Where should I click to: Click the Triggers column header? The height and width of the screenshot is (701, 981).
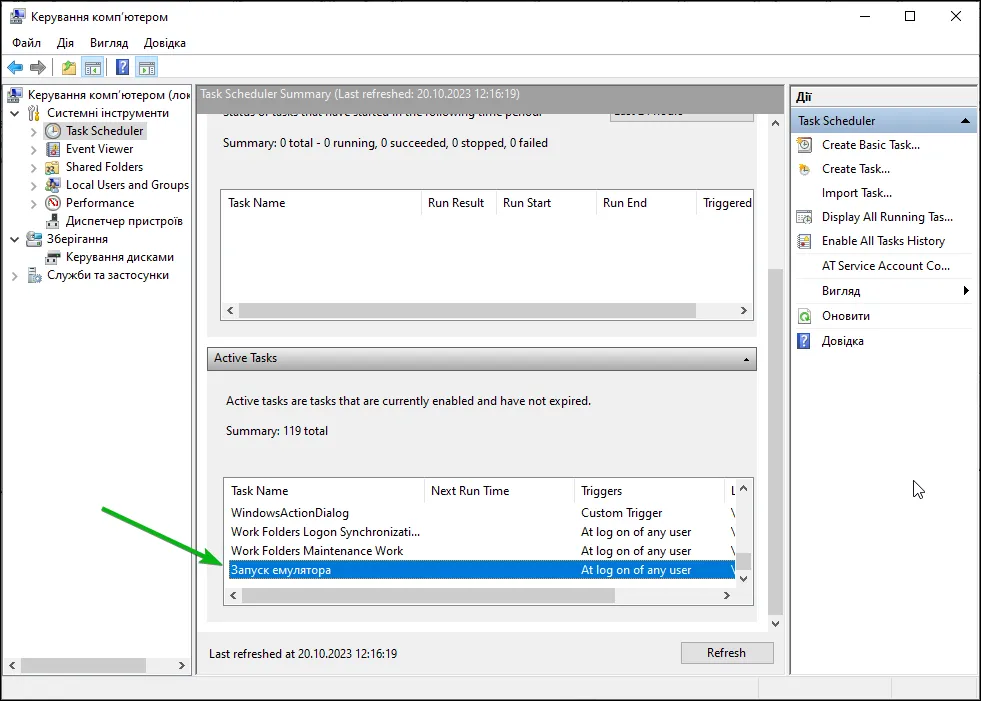point(649,491)
